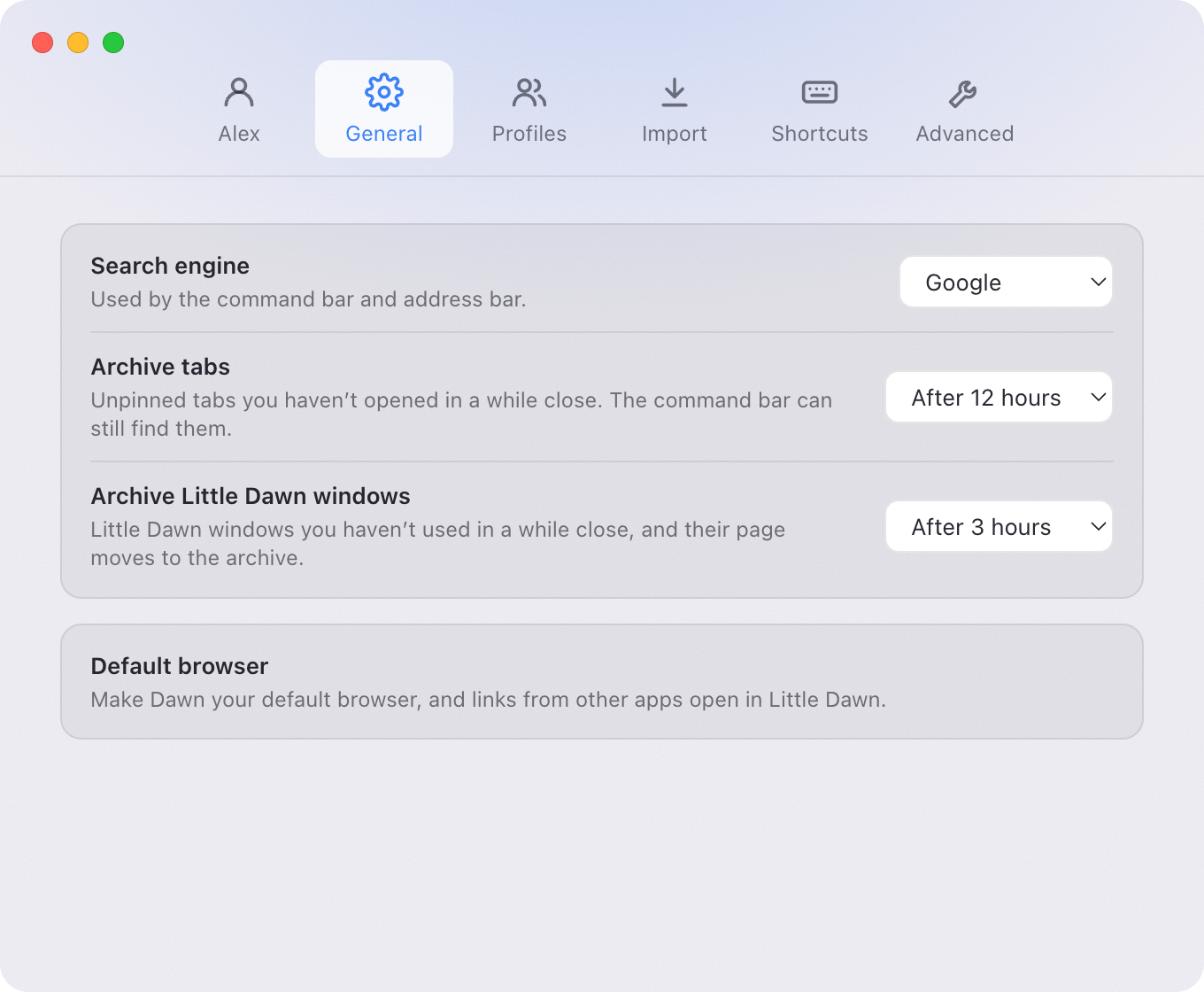Click the 'Make Dawn your default browser' description
1204x992 pixels.
tap(489, 700)
